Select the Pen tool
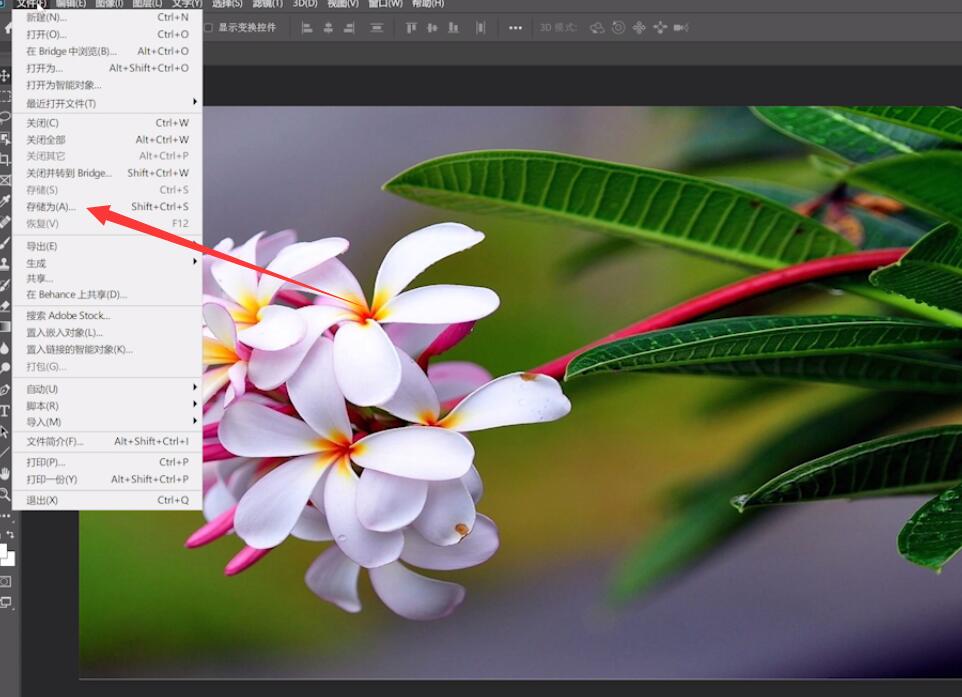Viewport: 962px width, 697px height. 5,390
